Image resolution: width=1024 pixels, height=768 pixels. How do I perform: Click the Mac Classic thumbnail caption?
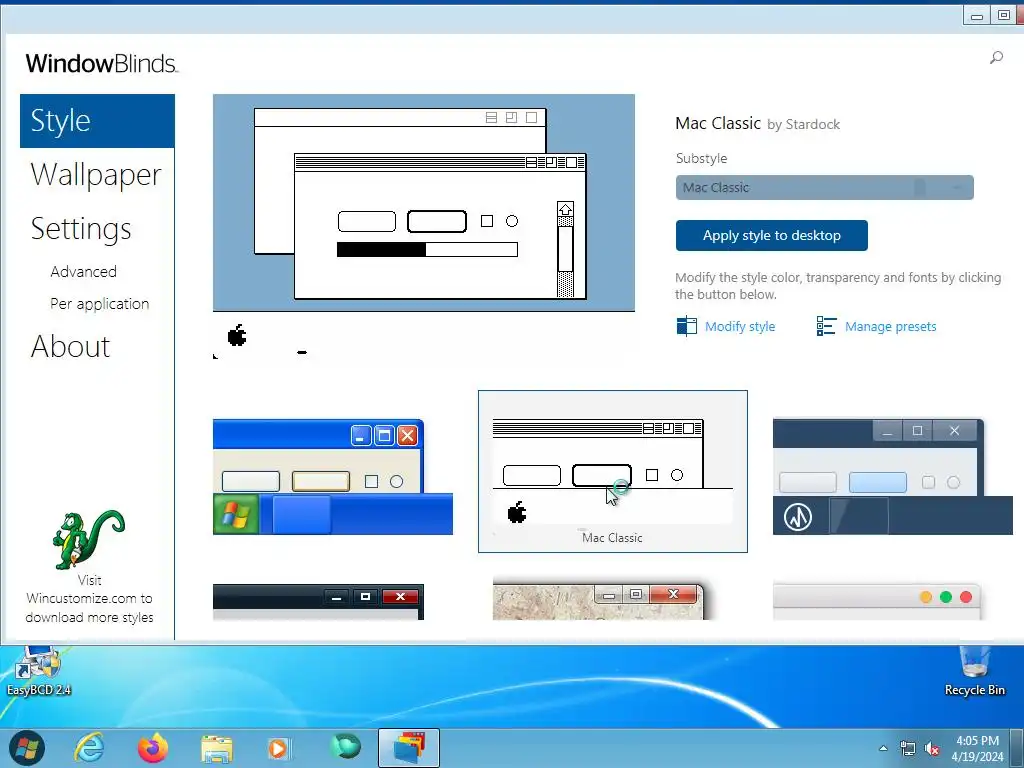click(x=612, y=537)
